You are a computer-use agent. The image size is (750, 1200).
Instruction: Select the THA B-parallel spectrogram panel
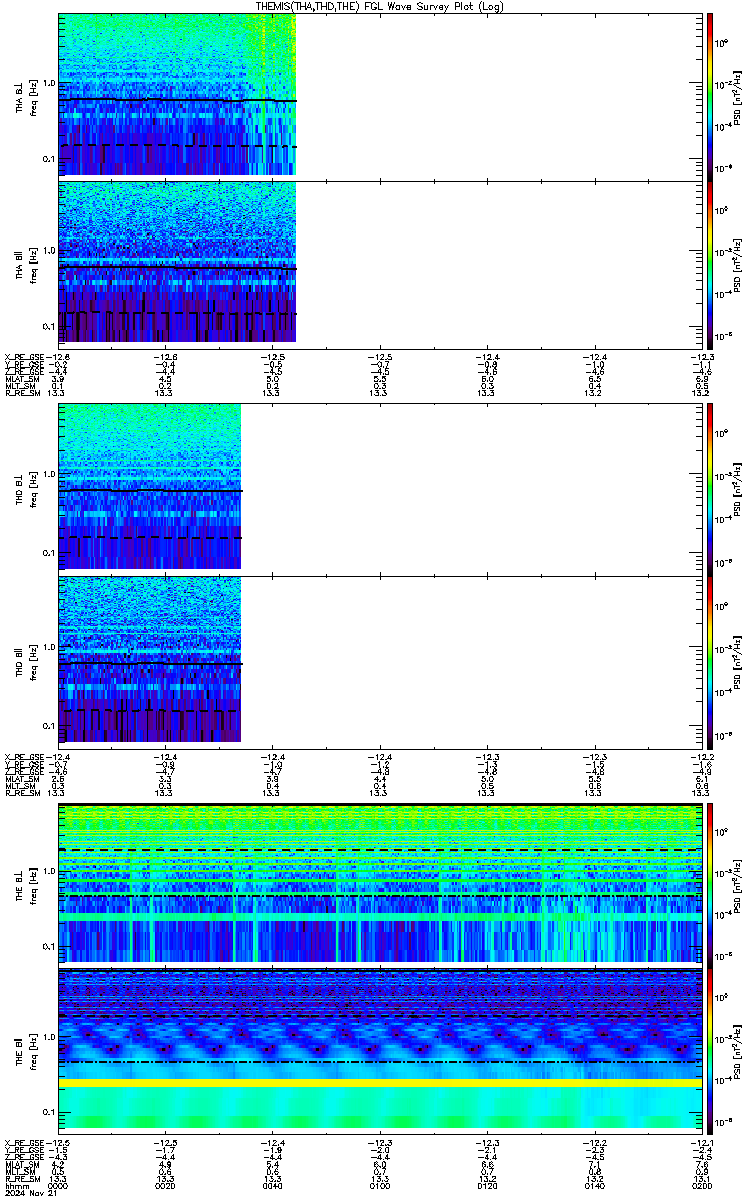tap(380, 264)
